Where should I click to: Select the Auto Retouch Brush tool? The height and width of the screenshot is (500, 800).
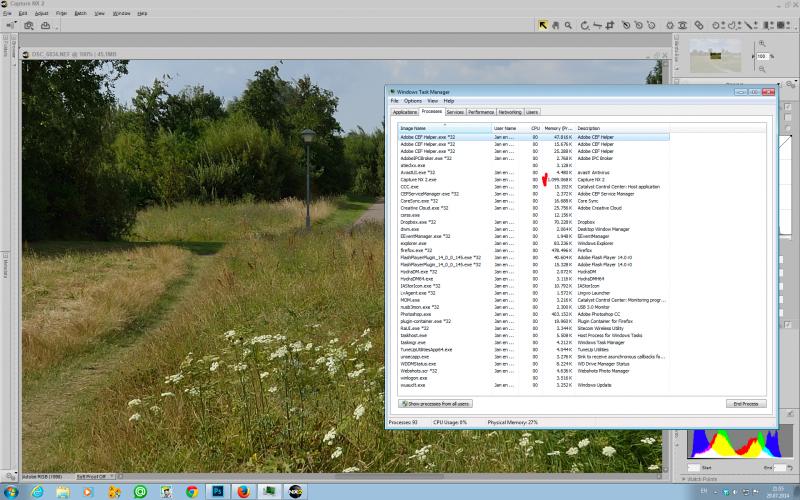[x=699, y=25]
